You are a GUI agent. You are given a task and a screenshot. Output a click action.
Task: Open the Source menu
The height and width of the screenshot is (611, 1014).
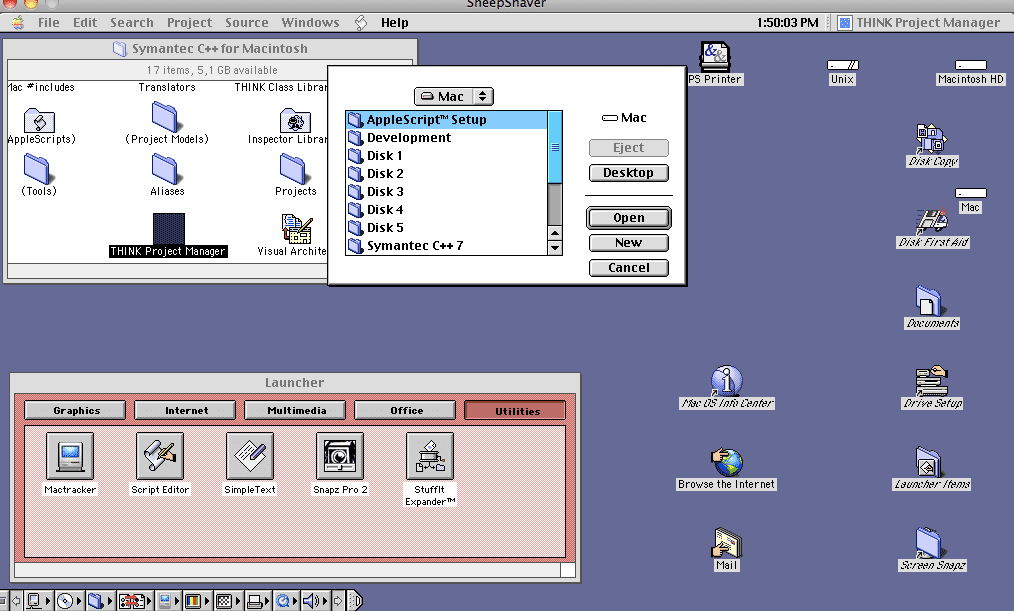[x=246, y=23]
